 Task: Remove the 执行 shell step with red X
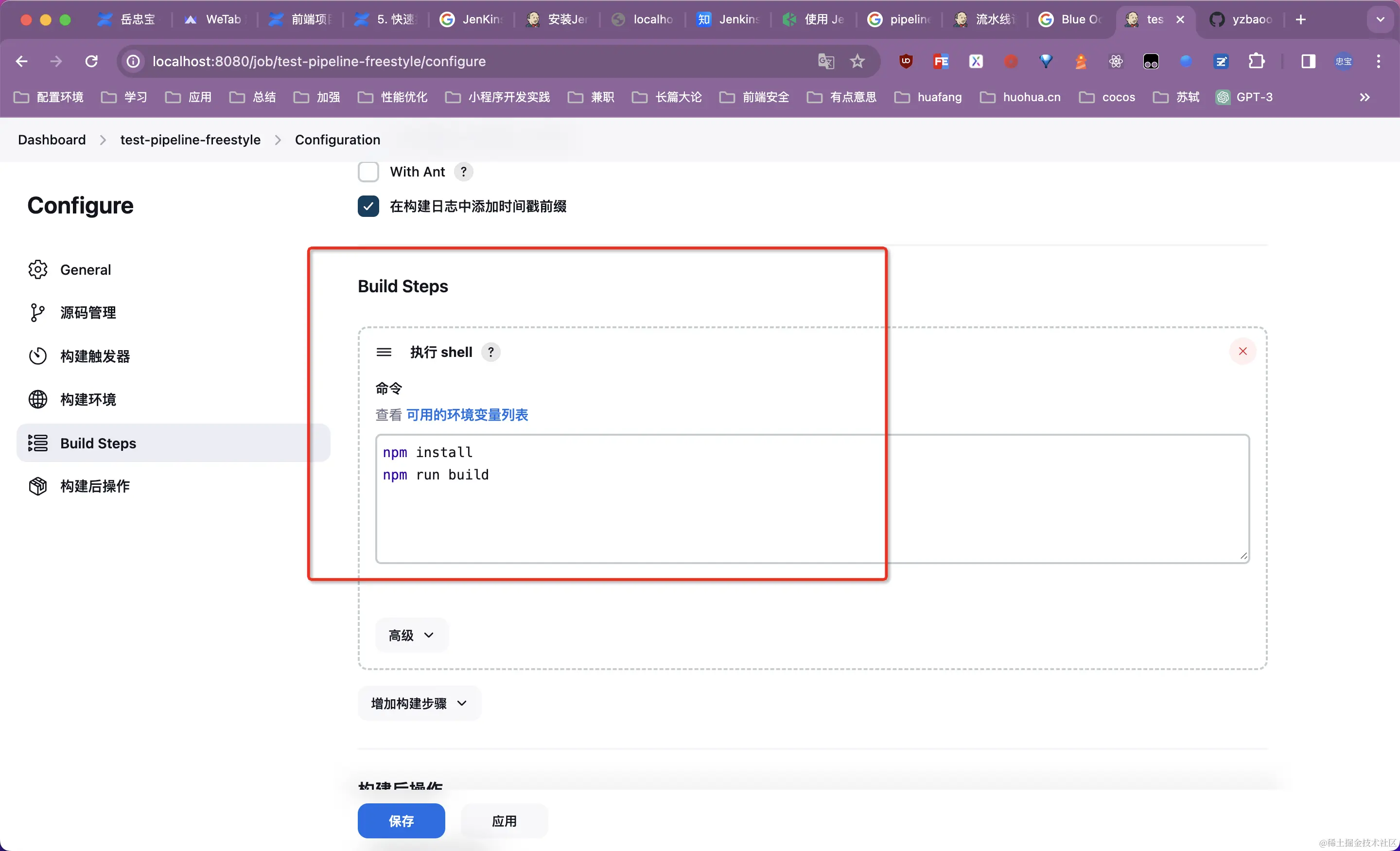pyautogui.click(x=1242, y=351)
